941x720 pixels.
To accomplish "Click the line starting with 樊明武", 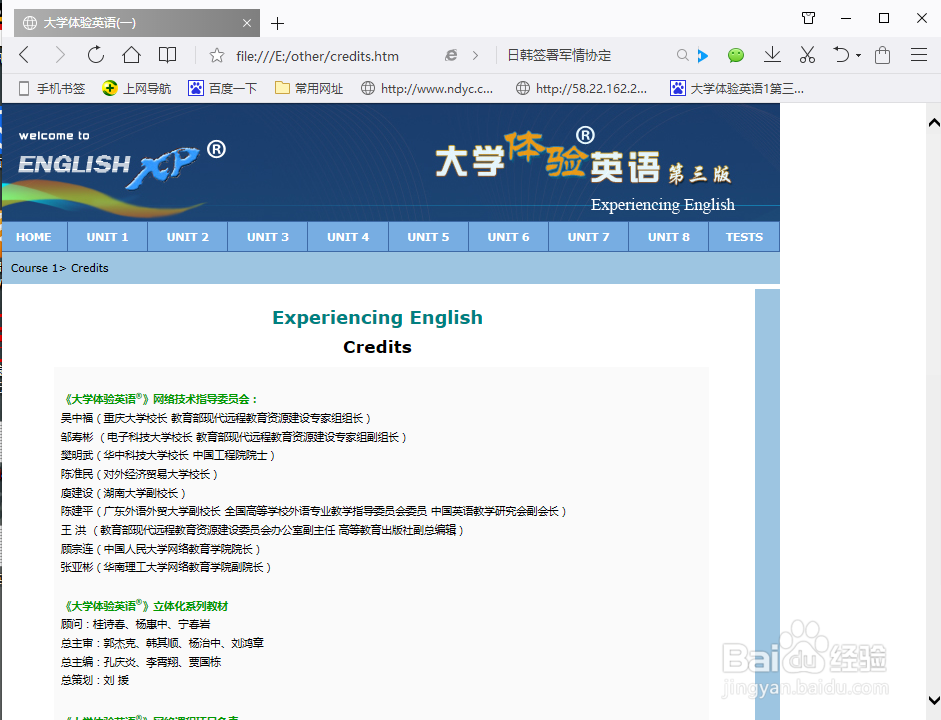I will [168, 456].
